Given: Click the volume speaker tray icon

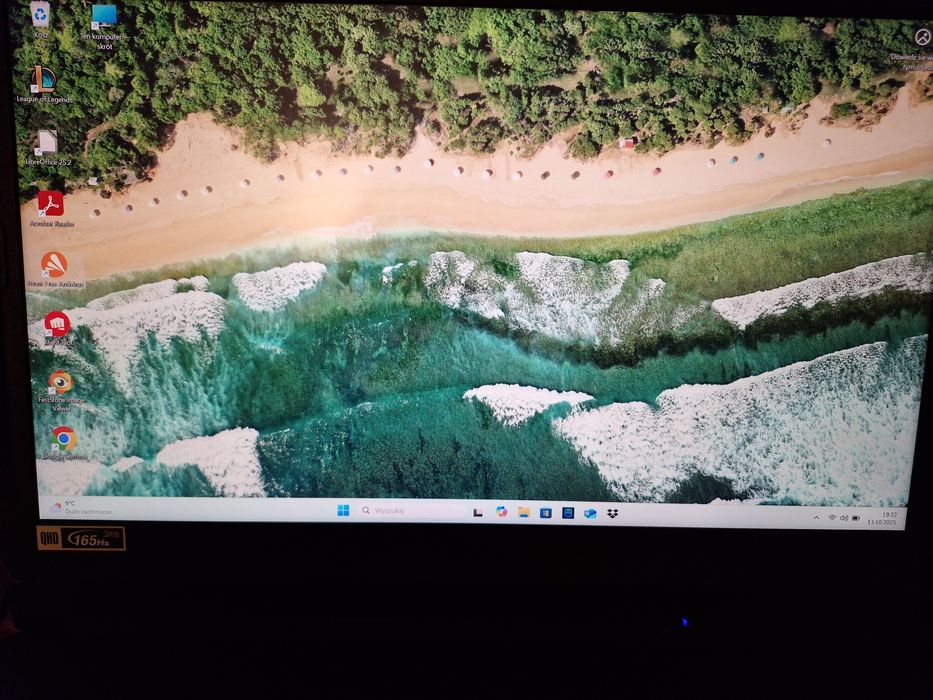Looking at the screenshot, I should pyautogui.click(x=844, y=518).
